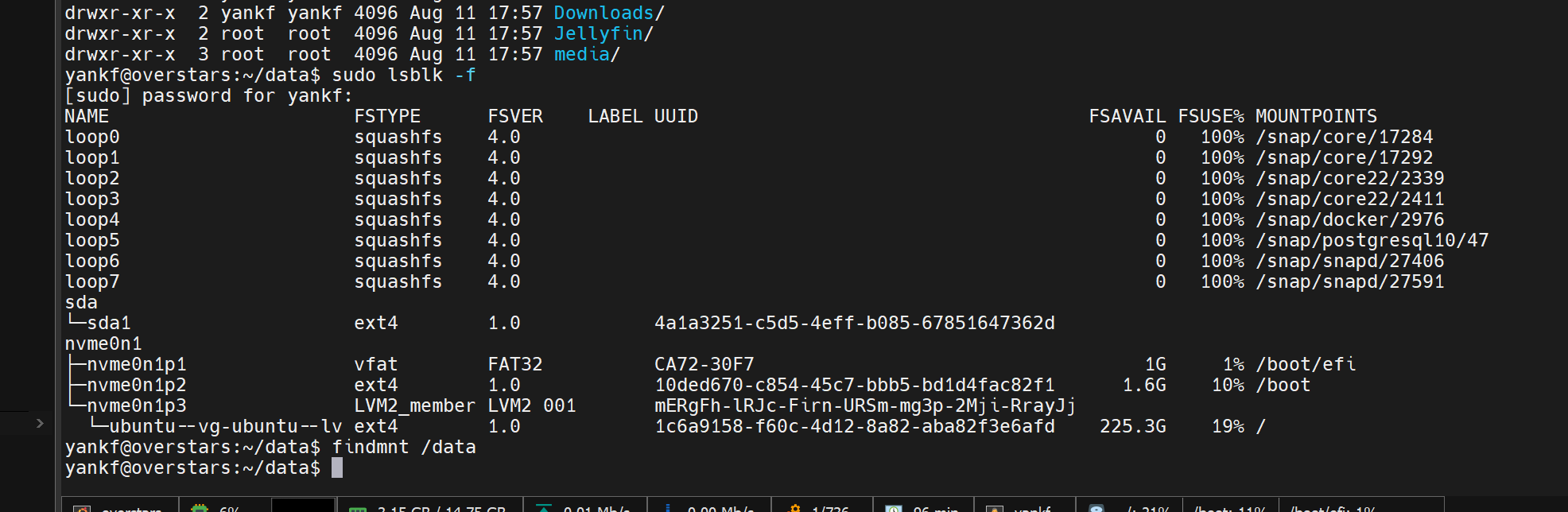Click the ubuntu--vg-ubuntu--lv tree entry
Image resolution: width=1568 pixels, height=512 pixels.
pos(225,426)
